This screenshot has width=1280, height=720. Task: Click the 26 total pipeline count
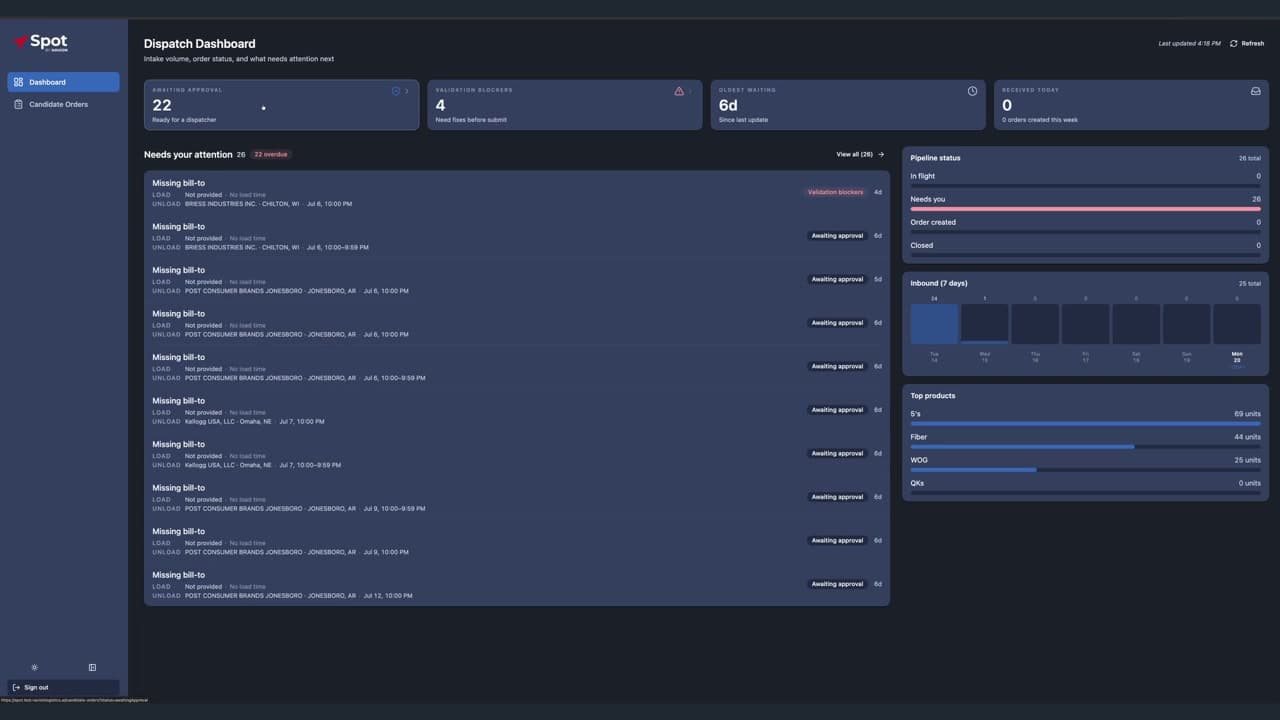coord(1249,158)
